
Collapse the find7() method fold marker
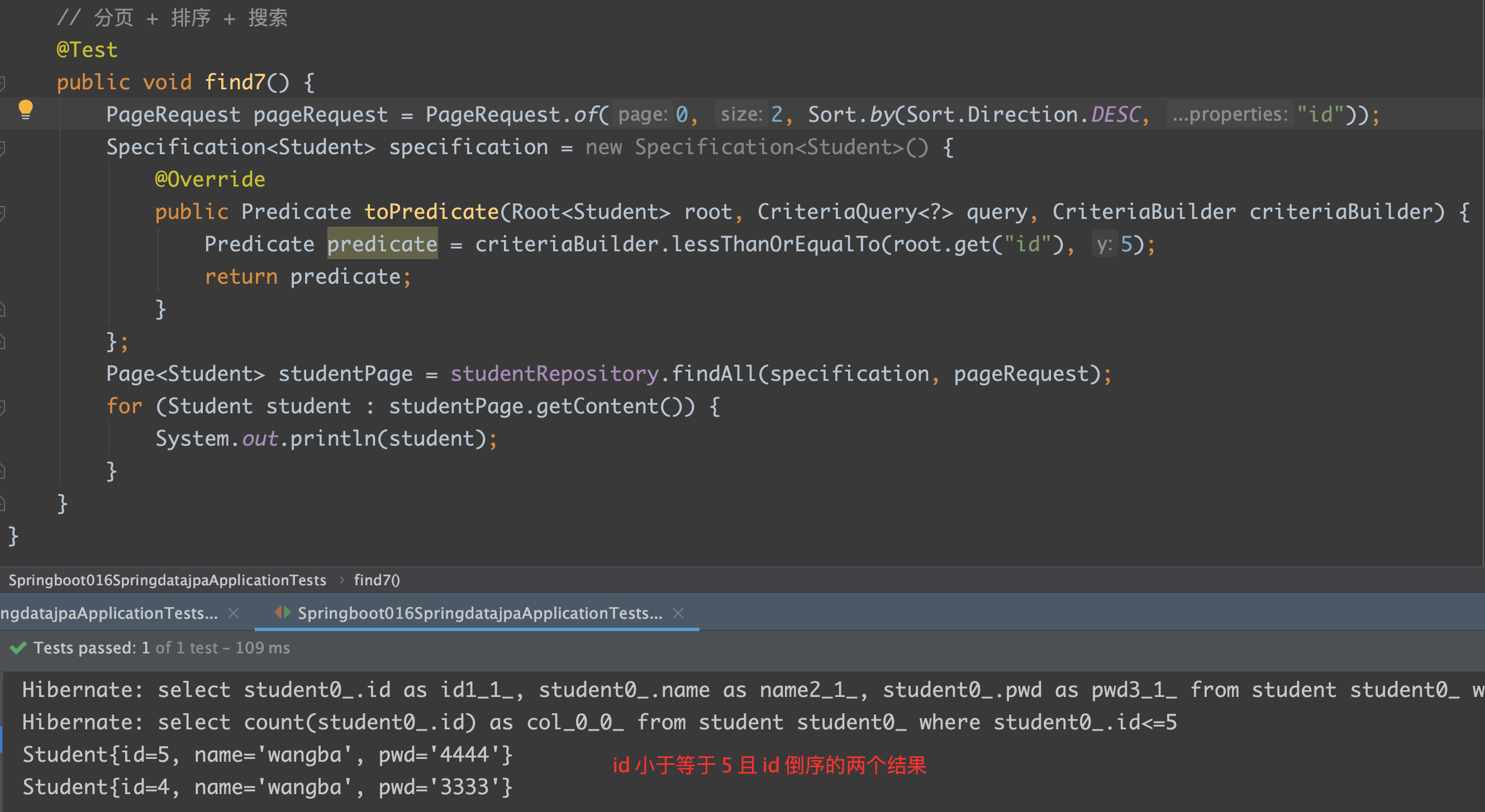click(2, 84)
